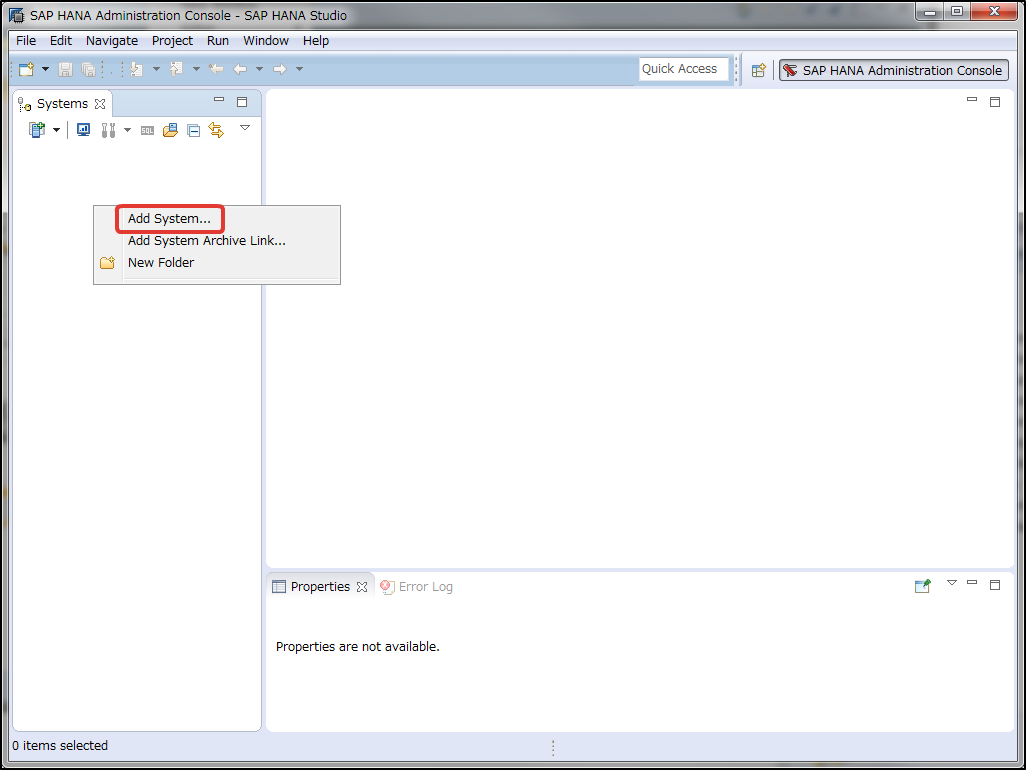Expand the Forward history dropdown arrow
The image size is (1026, 770).
click(299, 69)
